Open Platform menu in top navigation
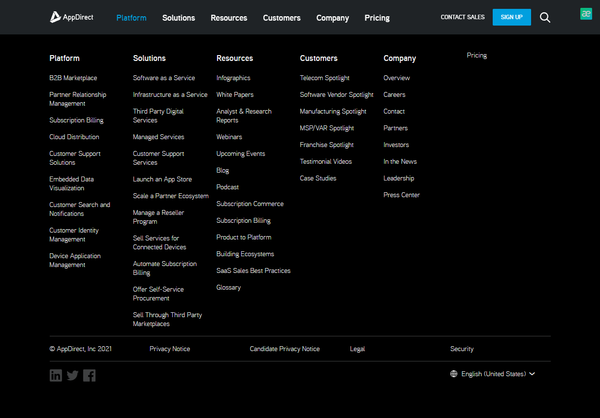 [x=131, y=18]
